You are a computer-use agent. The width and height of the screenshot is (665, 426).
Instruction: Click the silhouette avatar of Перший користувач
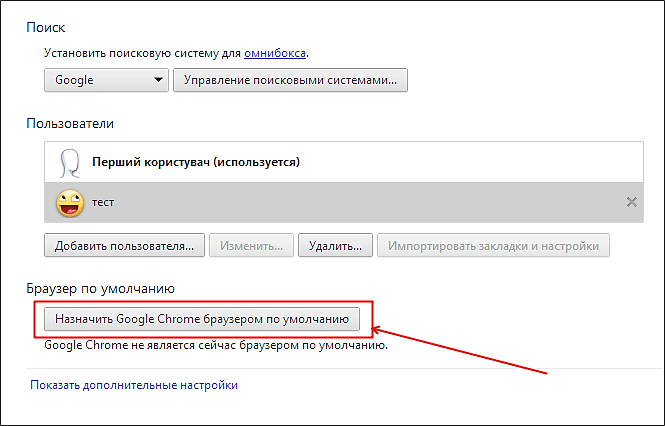[70, 163]
